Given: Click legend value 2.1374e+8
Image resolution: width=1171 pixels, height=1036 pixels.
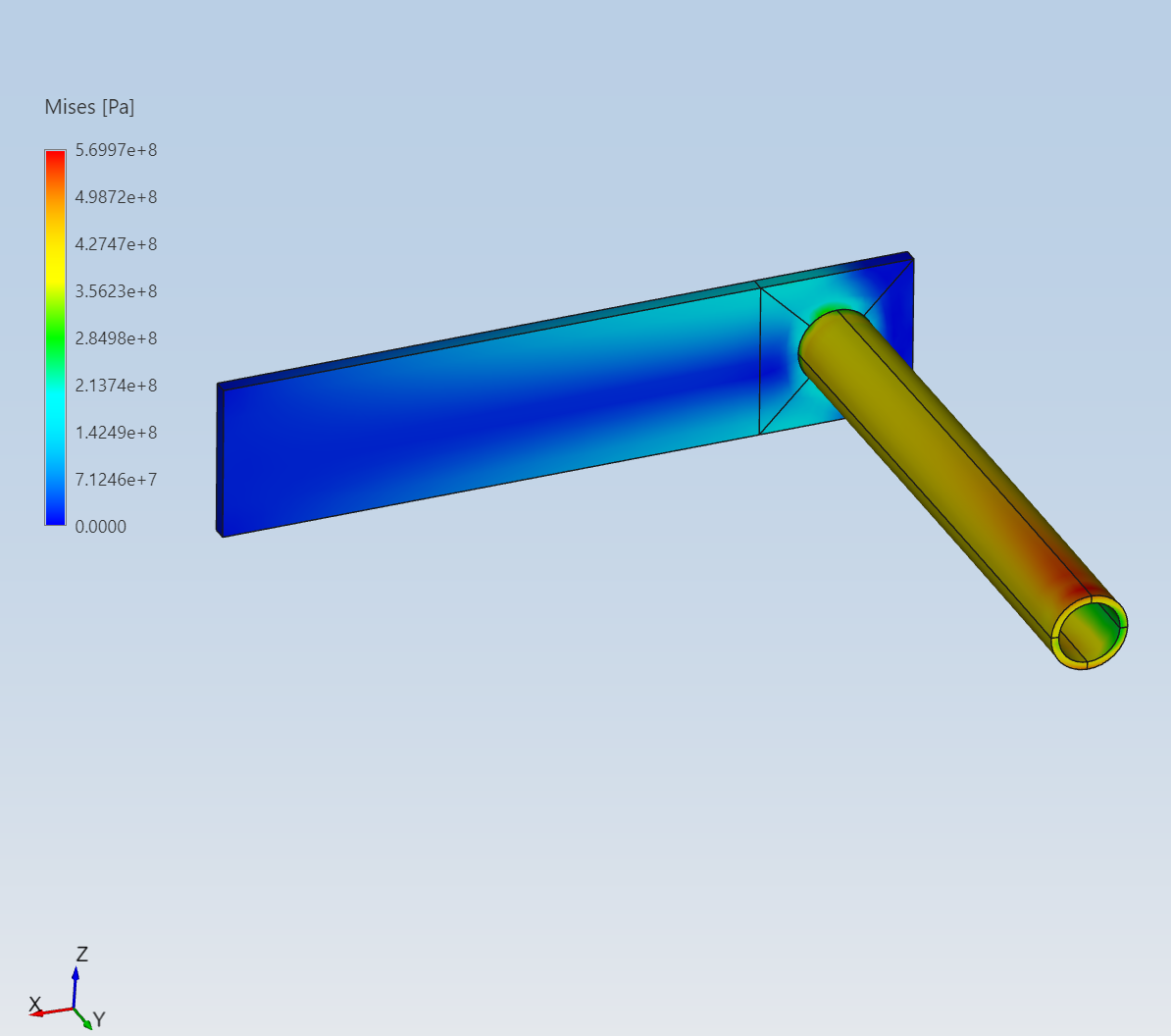Looking at the screenshot, I should (x=116, y=386).
